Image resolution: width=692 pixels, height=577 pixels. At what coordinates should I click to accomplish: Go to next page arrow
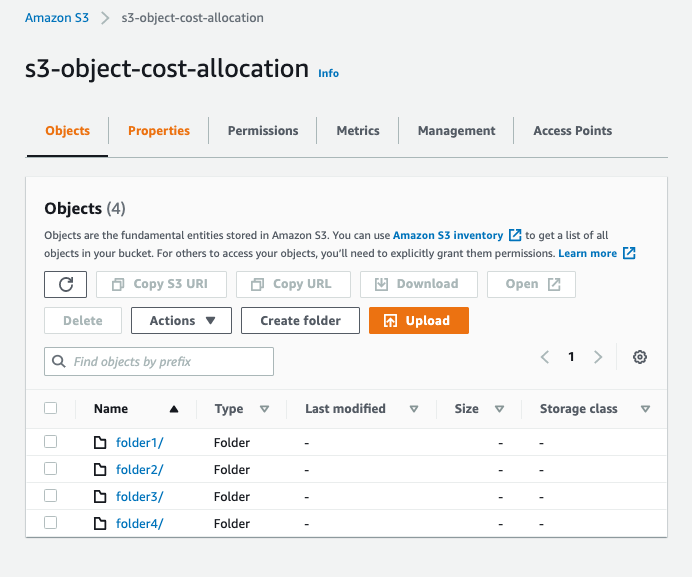pyautogui.click(x=598, y=357)
